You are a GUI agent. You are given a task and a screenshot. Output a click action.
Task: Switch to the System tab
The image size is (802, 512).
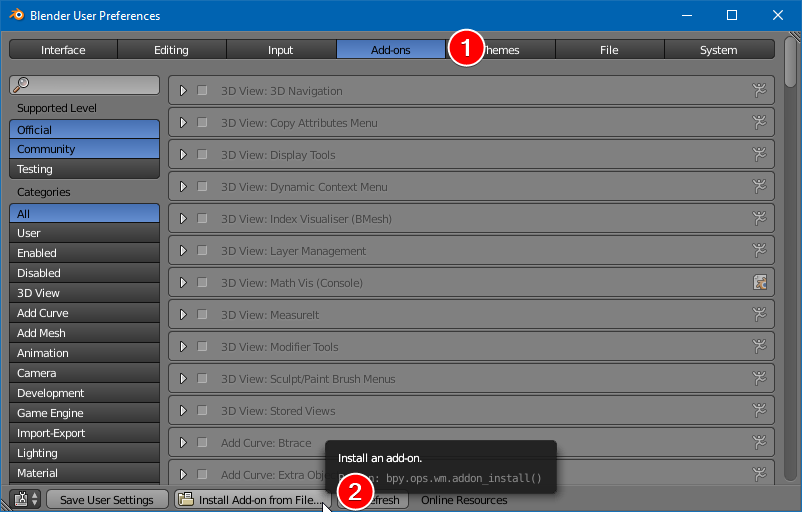click(x=719, y=50)
